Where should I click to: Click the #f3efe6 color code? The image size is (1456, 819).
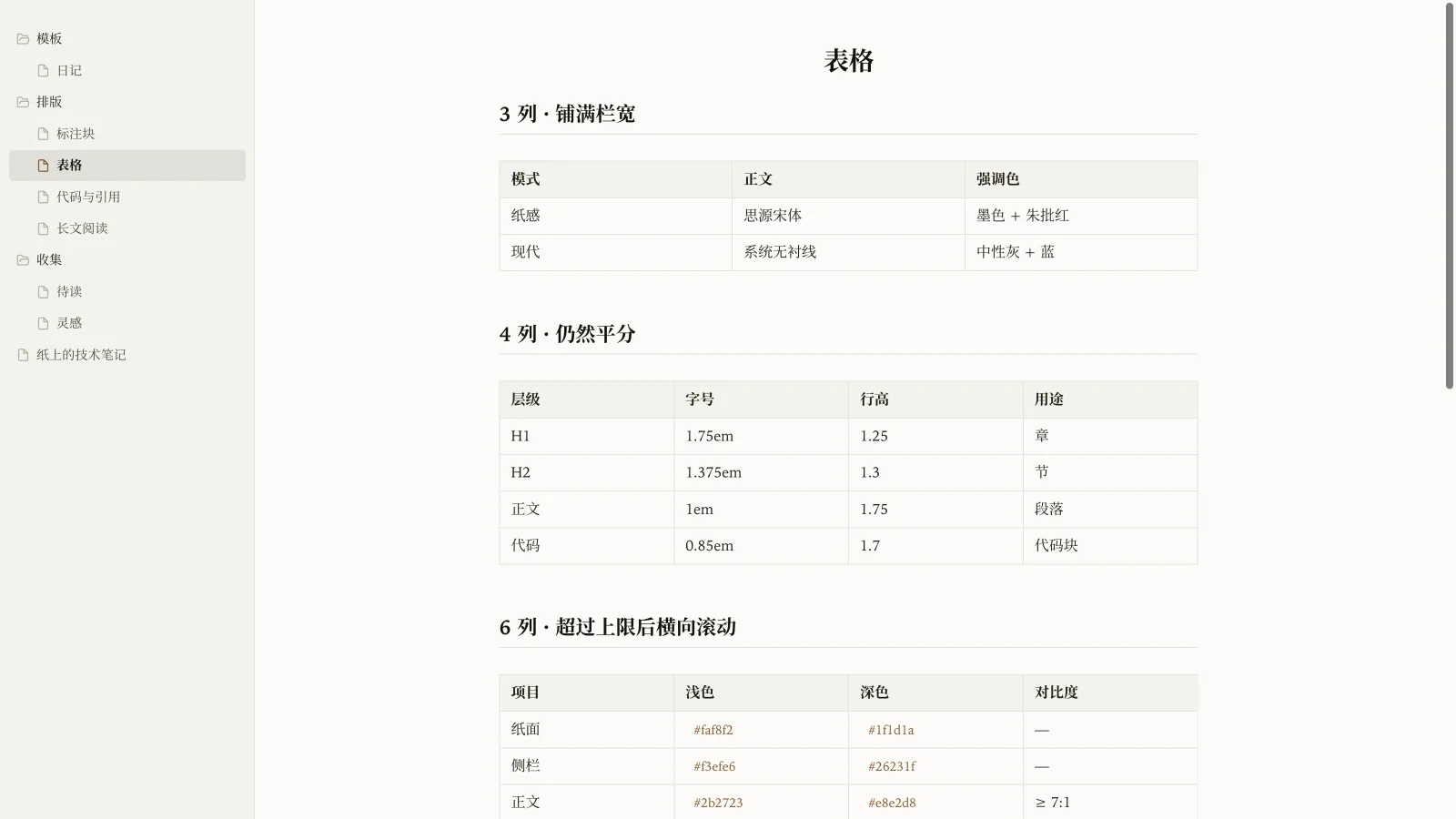714,766
